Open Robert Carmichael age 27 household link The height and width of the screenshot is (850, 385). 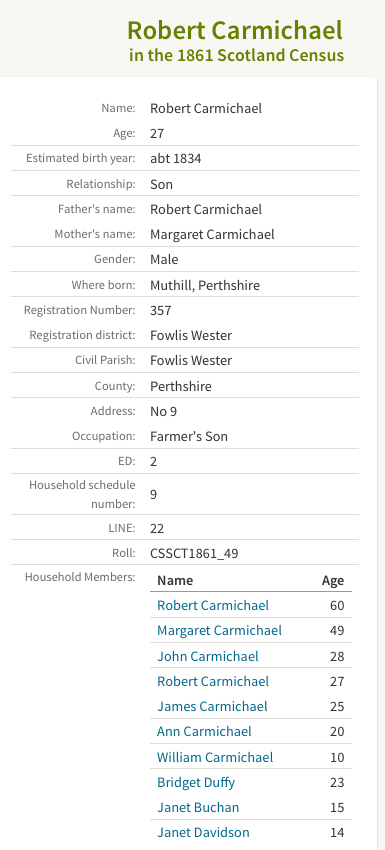tap(213, 681)
